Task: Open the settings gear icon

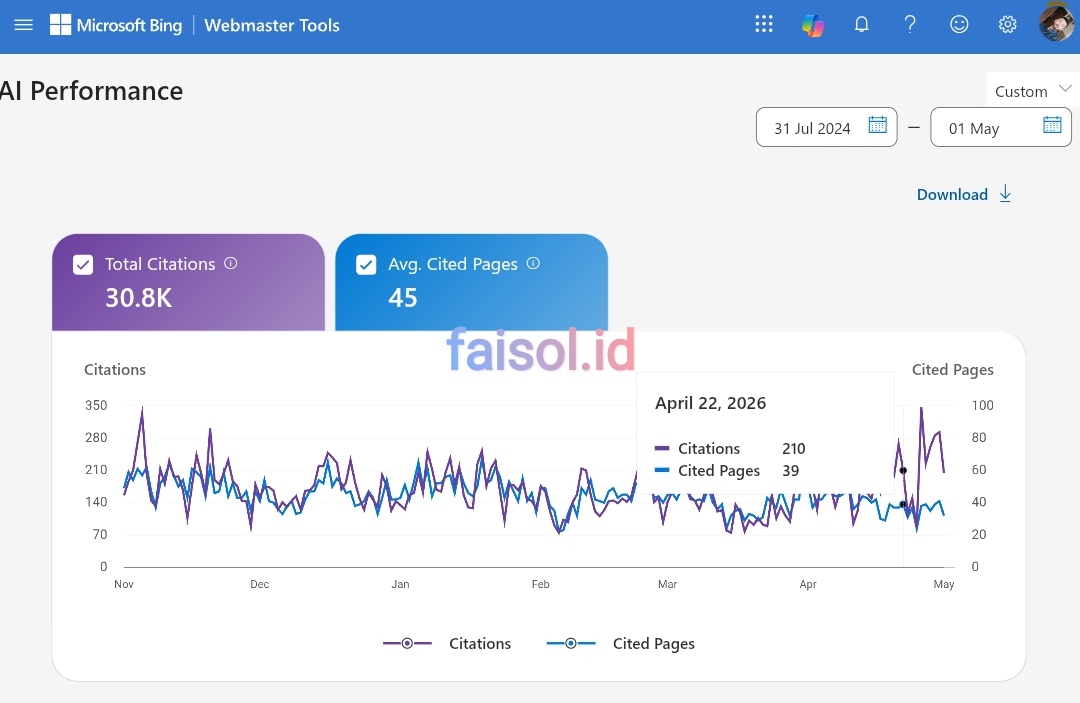Action: 1007,25
